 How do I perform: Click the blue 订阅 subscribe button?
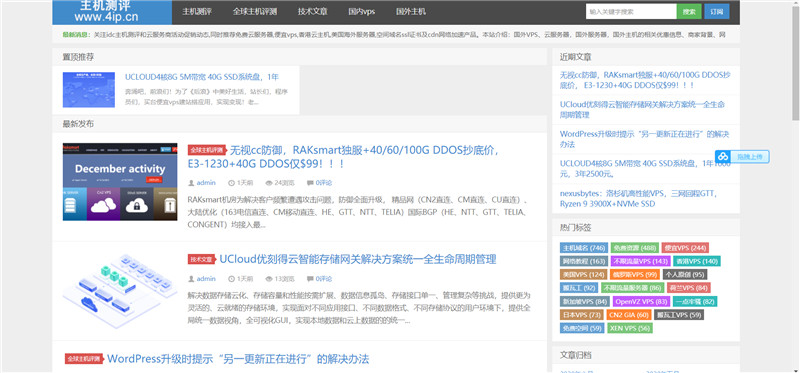coord(716,11)
